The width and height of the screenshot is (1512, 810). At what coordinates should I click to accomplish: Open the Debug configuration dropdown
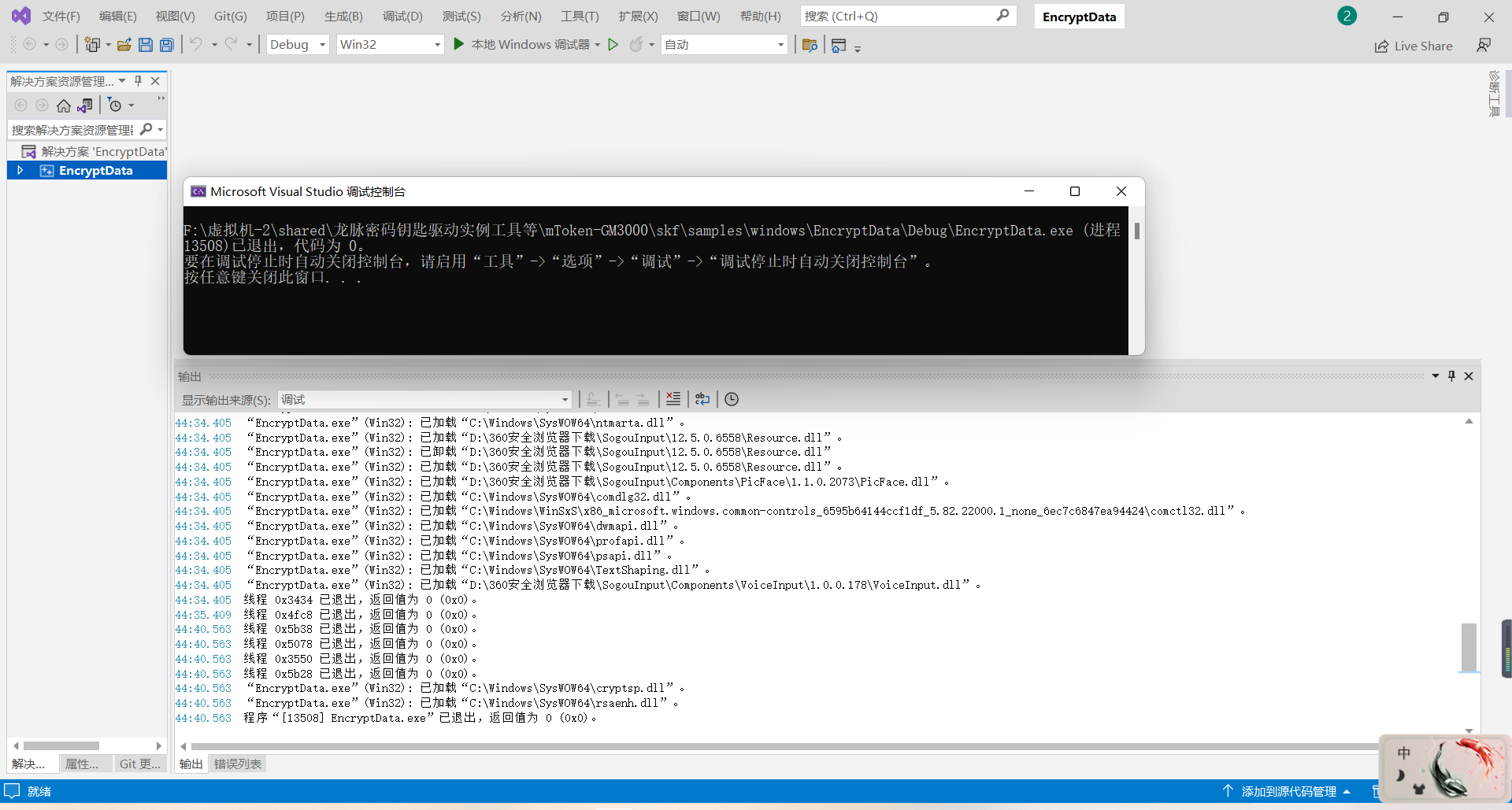point(298,45)
